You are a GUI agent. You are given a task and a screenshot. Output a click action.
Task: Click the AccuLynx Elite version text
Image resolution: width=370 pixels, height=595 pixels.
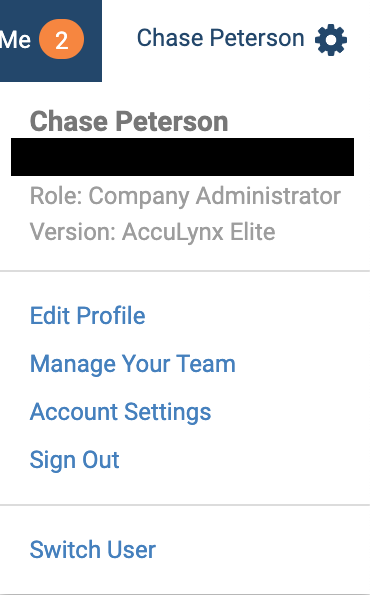click(x=198, y=233)
